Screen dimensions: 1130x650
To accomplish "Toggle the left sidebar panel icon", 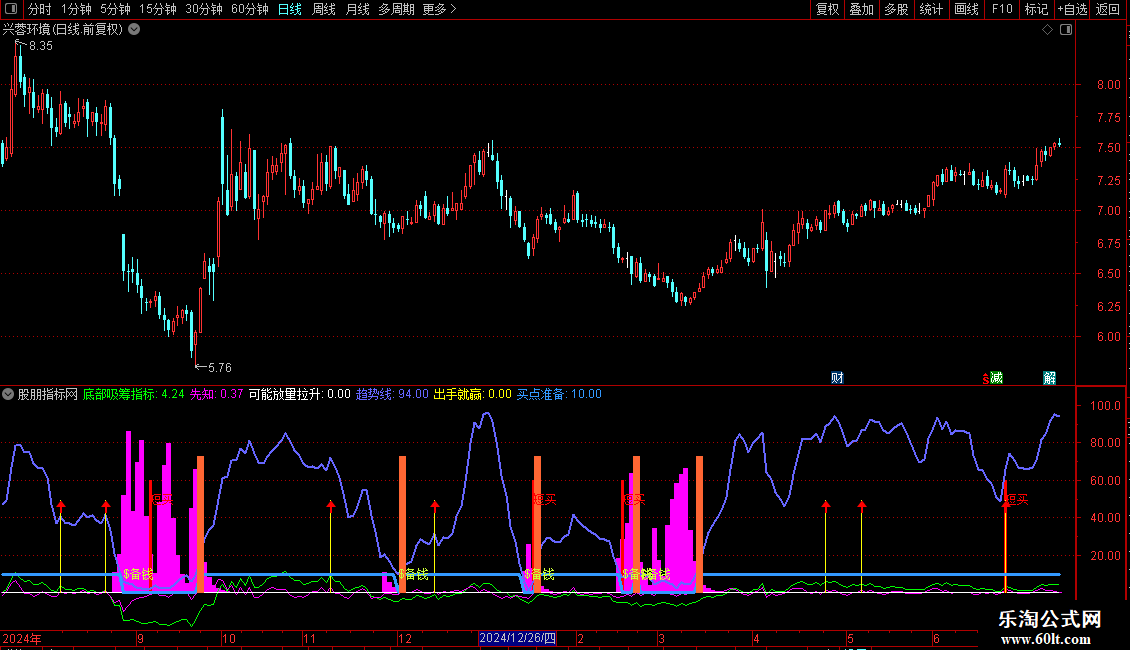I will click(x=11, y=10).
